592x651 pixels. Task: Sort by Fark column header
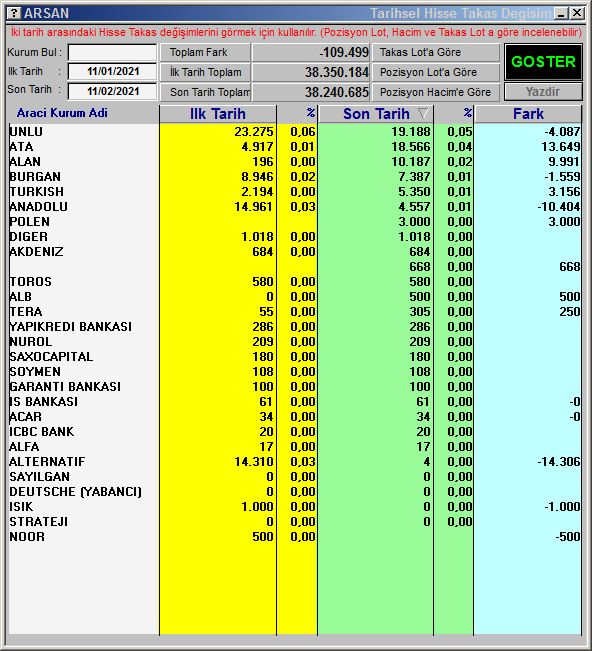click(528, 114)
